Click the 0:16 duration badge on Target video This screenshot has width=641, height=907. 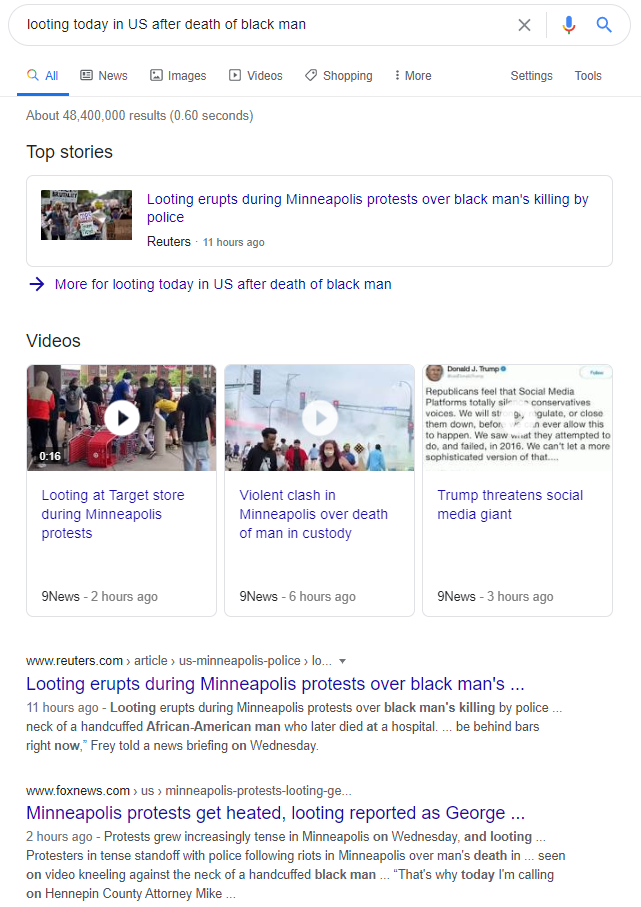tap(50, 456)
